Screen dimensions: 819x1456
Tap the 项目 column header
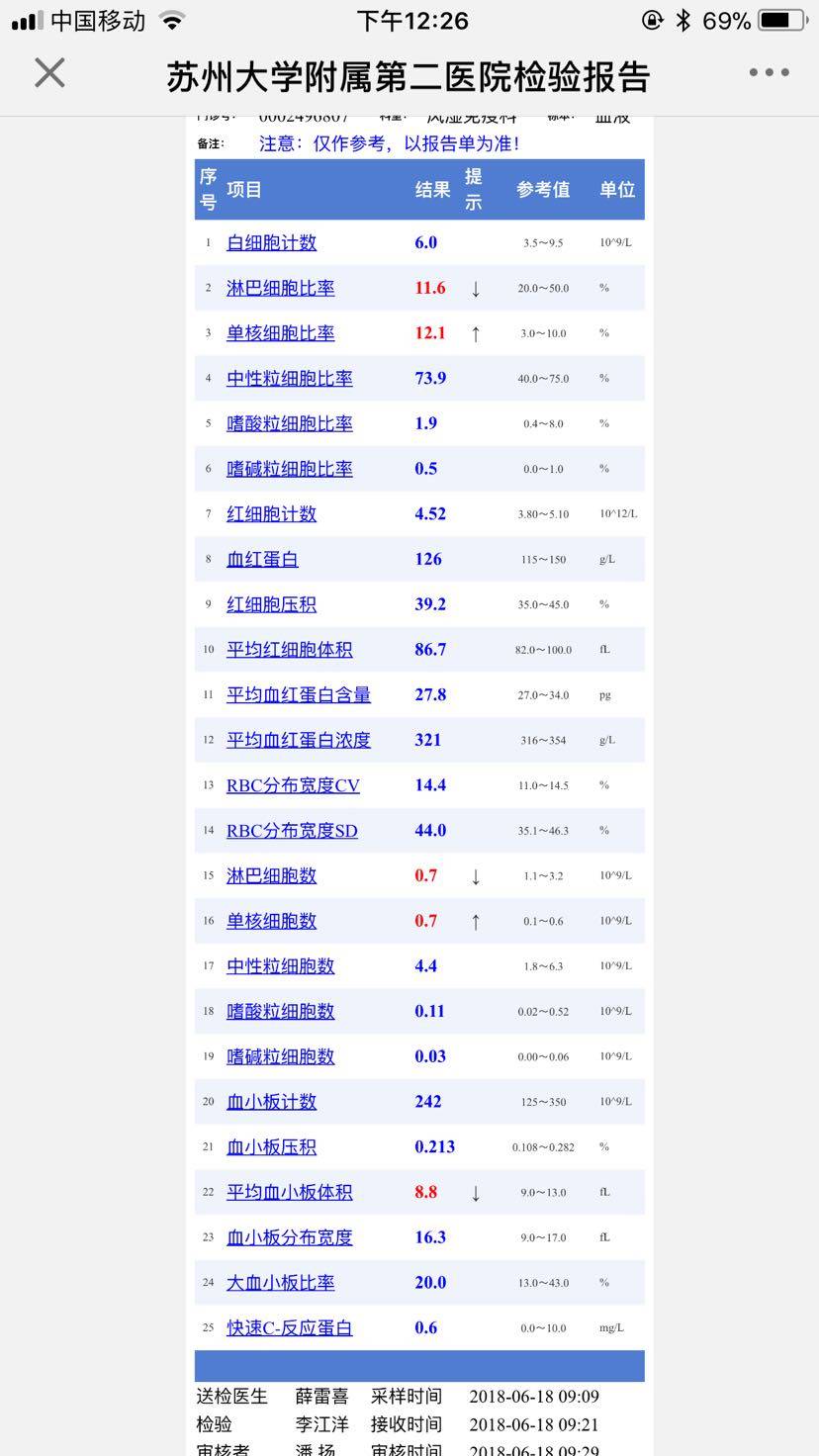[x=244, y=190]
